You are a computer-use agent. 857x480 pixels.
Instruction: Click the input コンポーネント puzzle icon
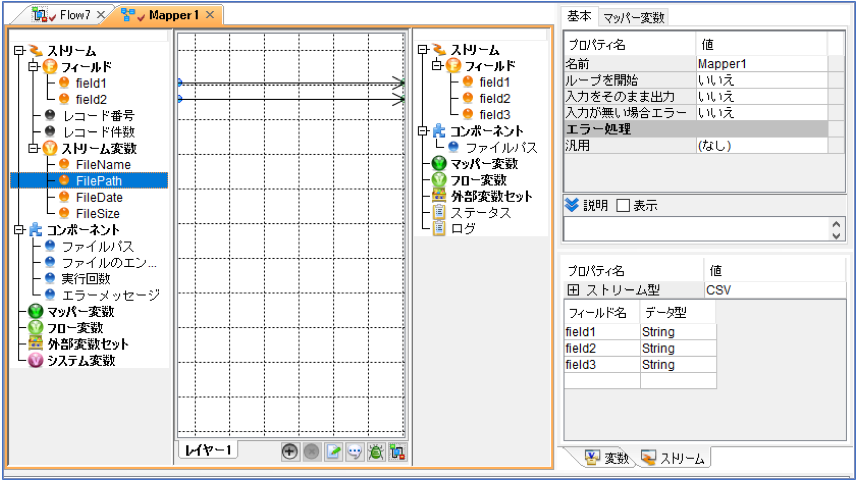click(36, 230)
